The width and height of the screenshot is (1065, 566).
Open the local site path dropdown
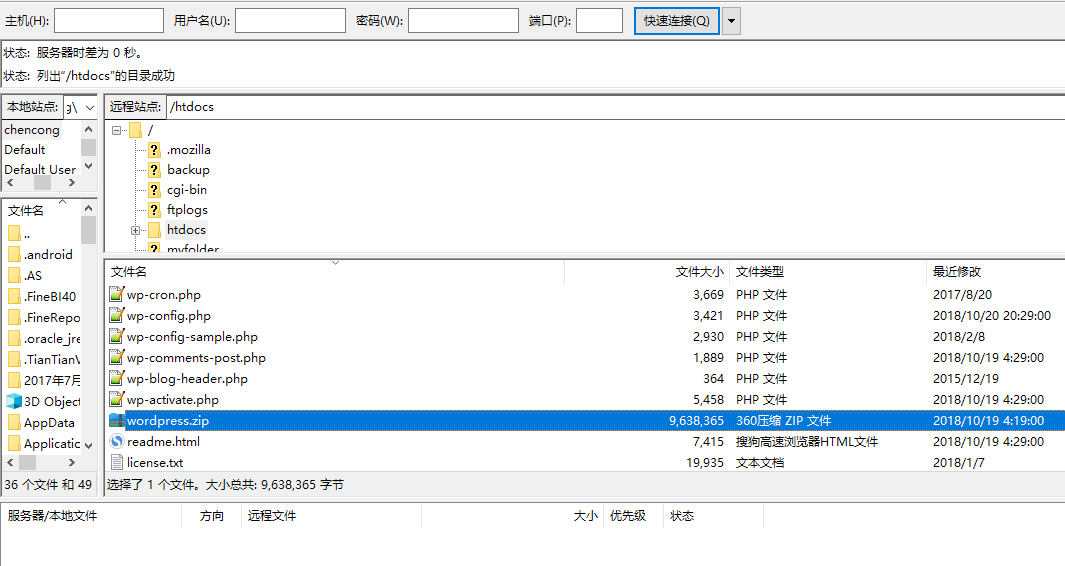pos(88,107)
